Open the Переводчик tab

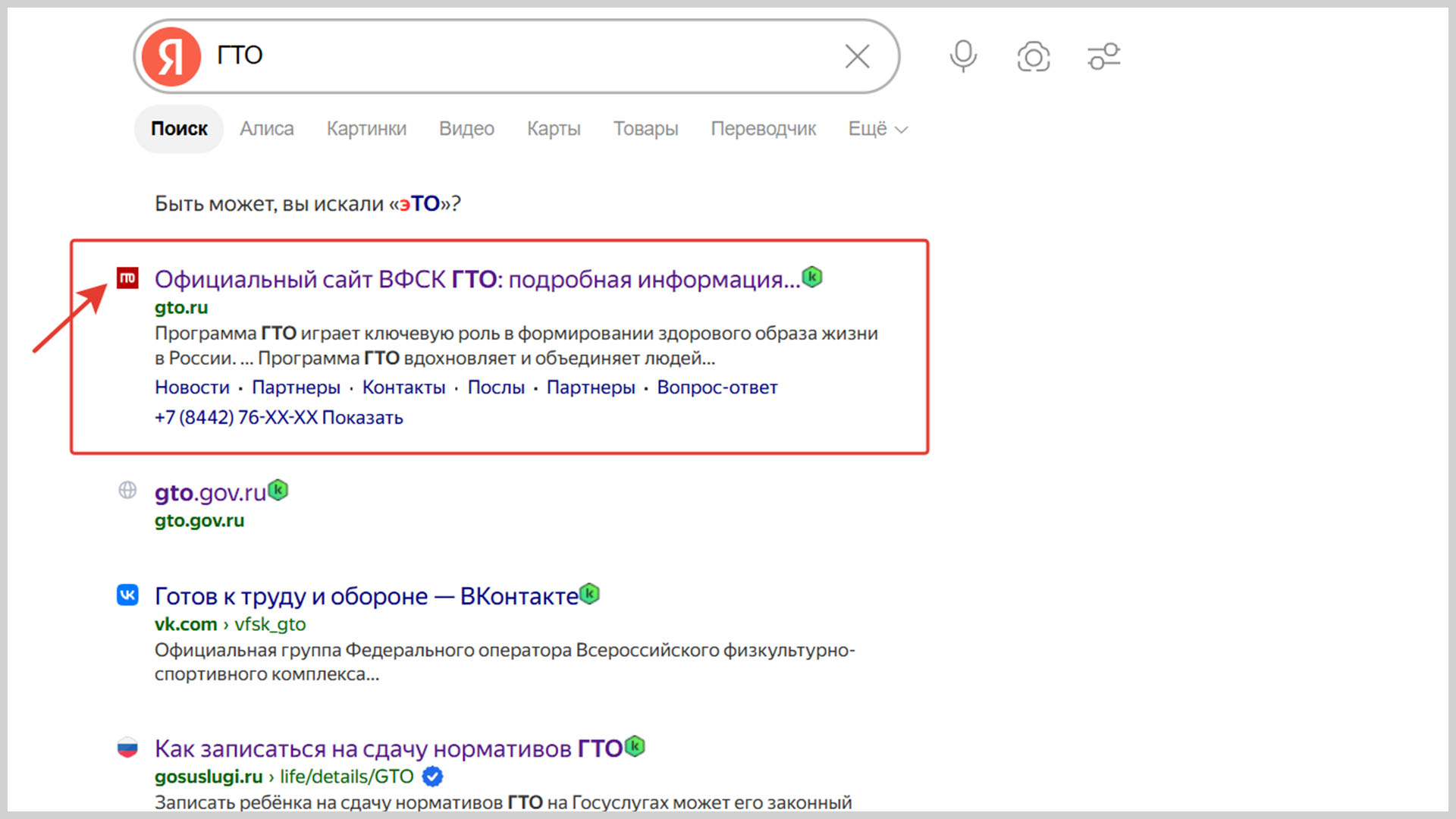click(x=763, y=129)
